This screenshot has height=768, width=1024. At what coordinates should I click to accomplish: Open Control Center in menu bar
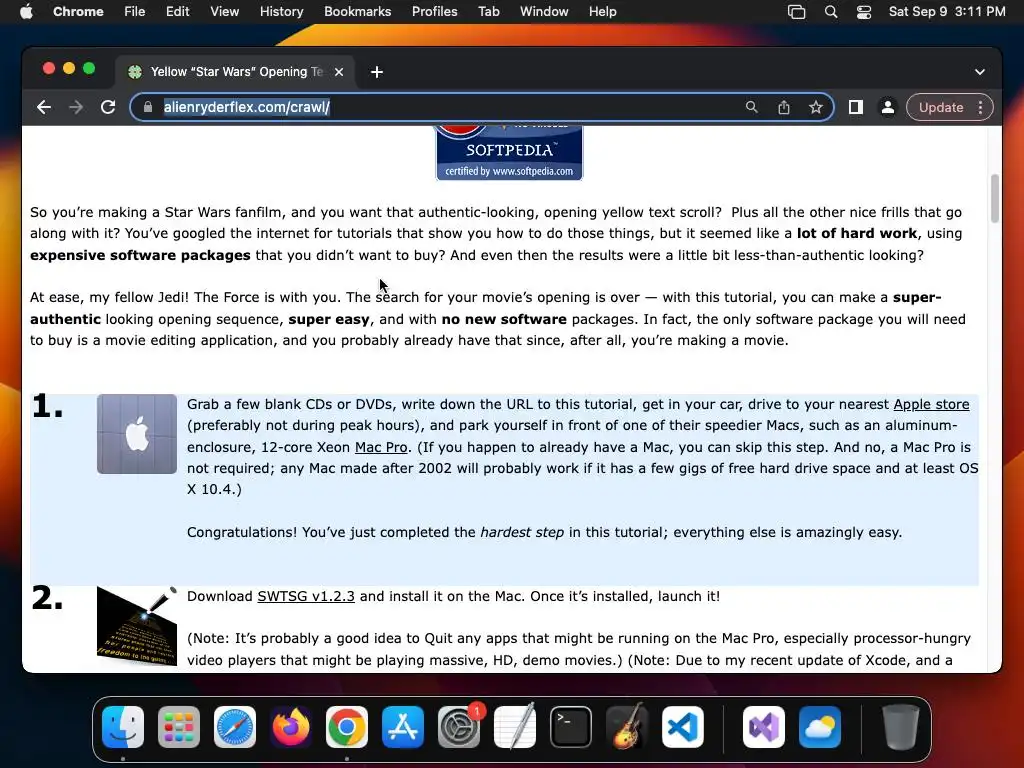864,12
